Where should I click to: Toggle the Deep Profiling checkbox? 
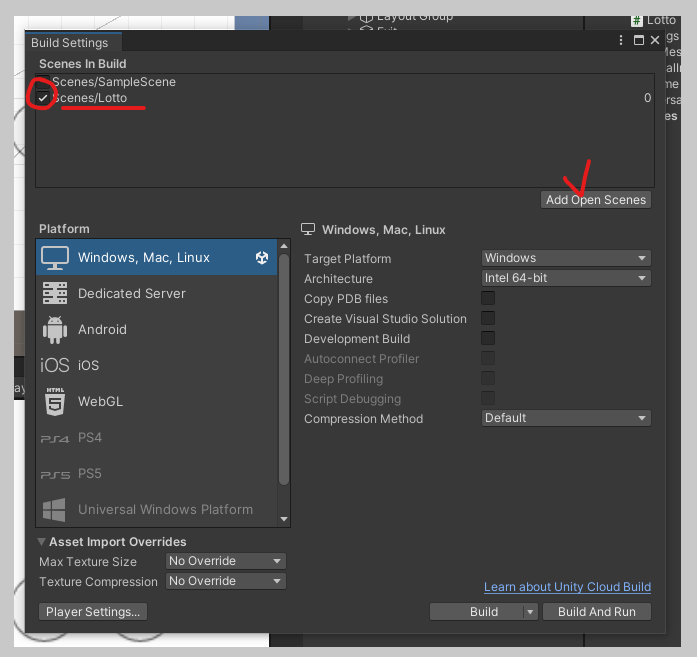pos(488,378)
